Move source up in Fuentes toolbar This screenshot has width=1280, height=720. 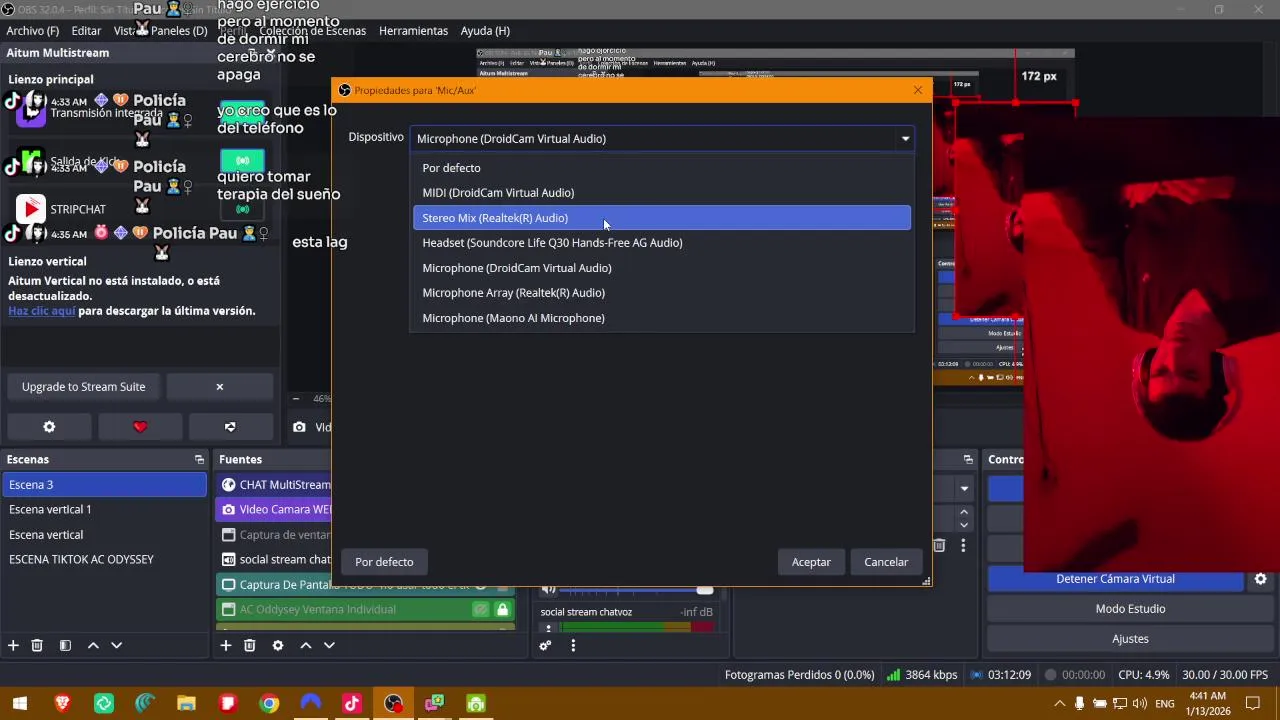306,646
